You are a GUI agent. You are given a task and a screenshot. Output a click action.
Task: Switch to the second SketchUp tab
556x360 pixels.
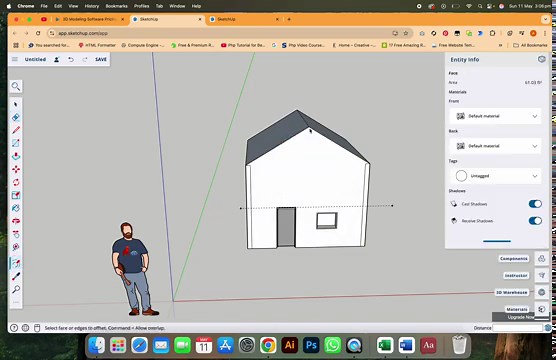[x=245, y=19]
